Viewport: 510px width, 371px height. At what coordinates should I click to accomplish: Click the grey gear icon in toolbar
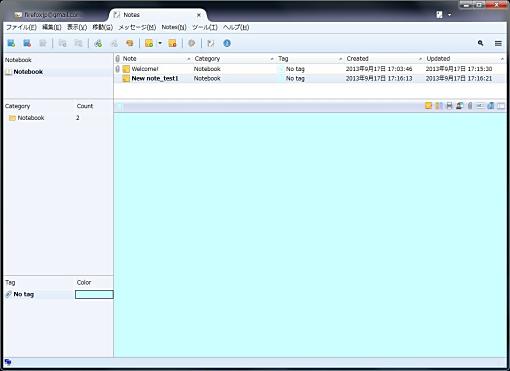click(x=192, y=43)
